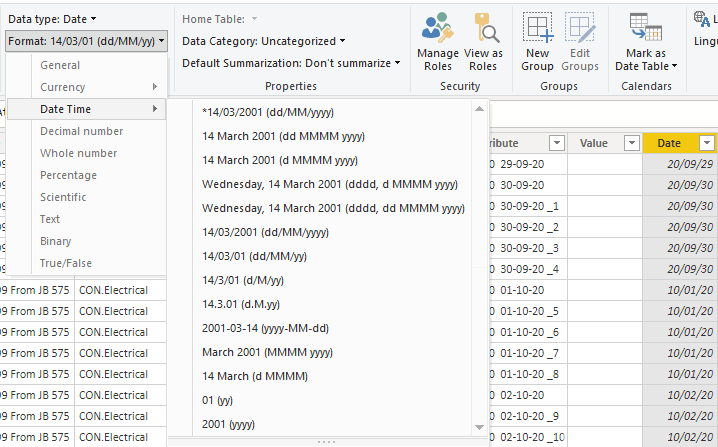
Task: Open Home Table dropdown
Action: 220,19
